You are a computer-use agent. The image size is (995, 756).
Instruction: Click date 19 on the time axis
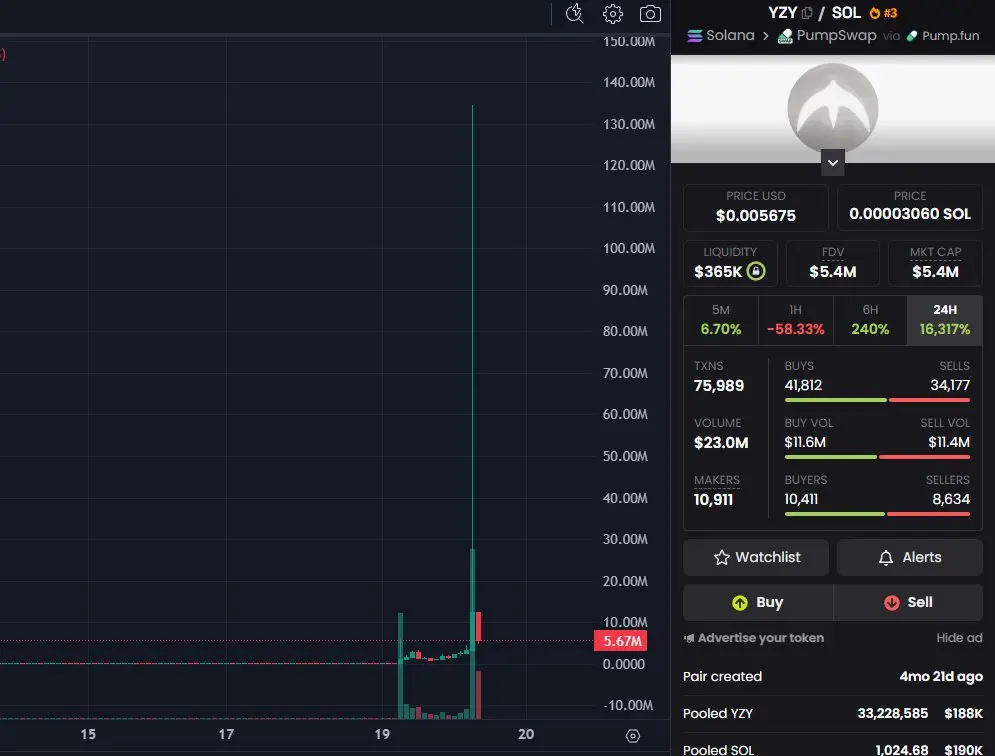[x=382, y=734]
